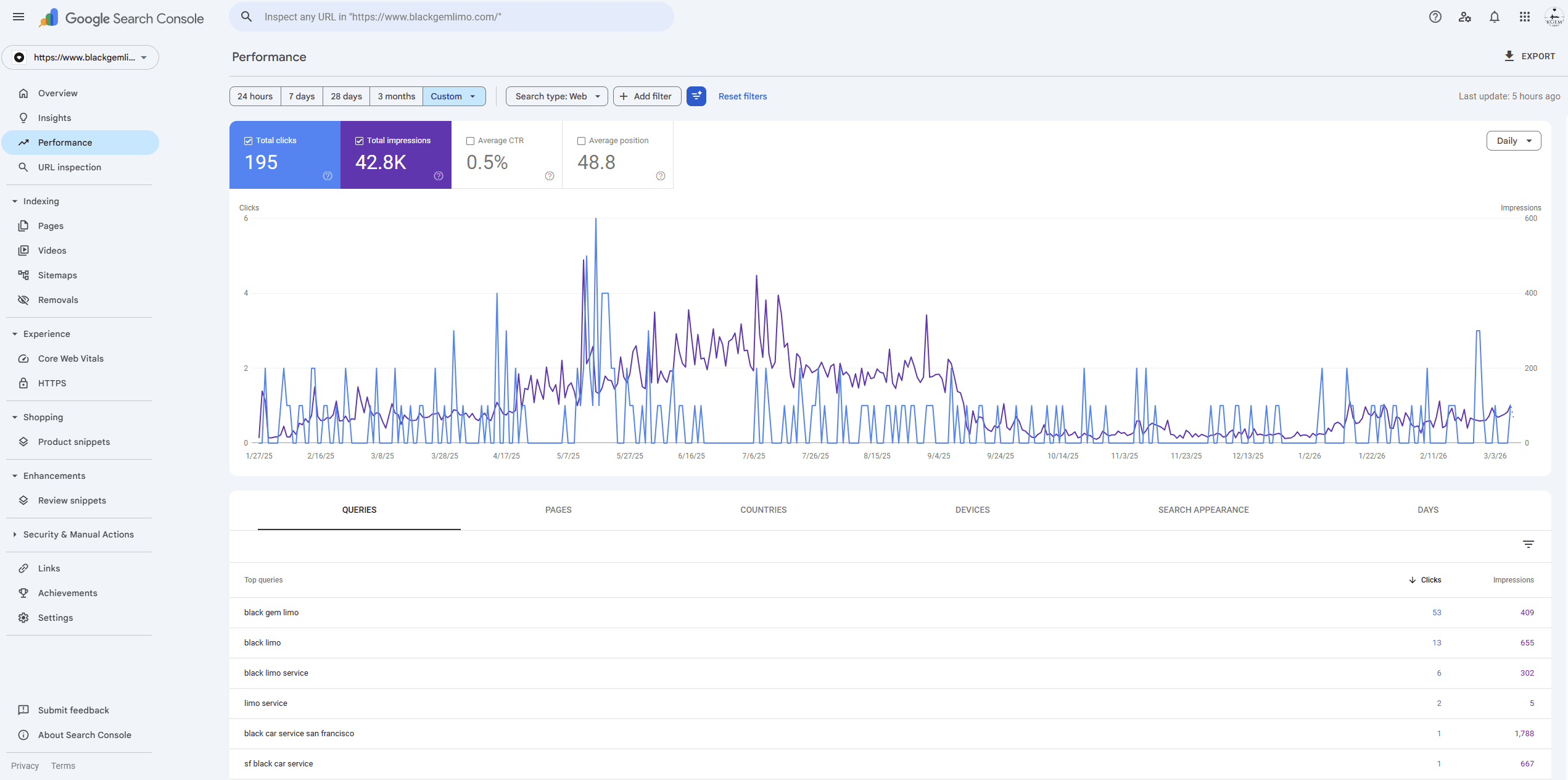Viewport: 1568px width, 780px height.
Task: Select URL inspection from the sidebar
Action: pos(68,167)
